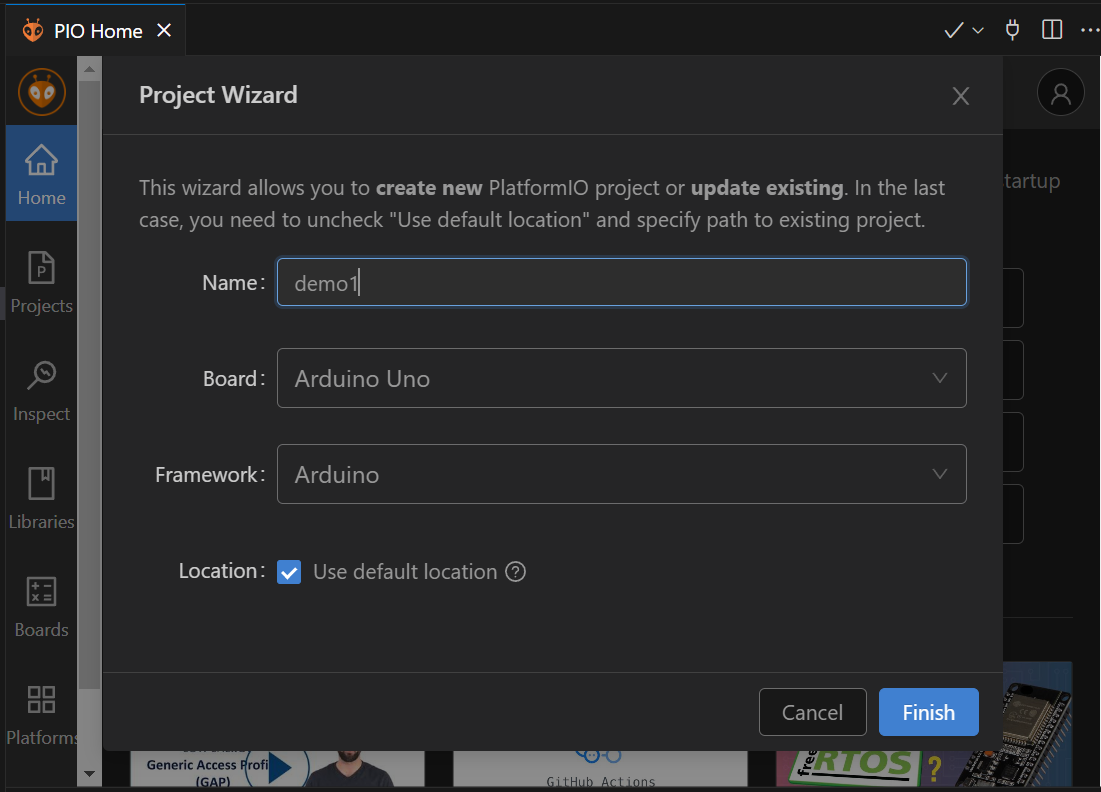Open the Libraries sidebar section
This screenshot has width=1101, height=792.
coord(41,499)
